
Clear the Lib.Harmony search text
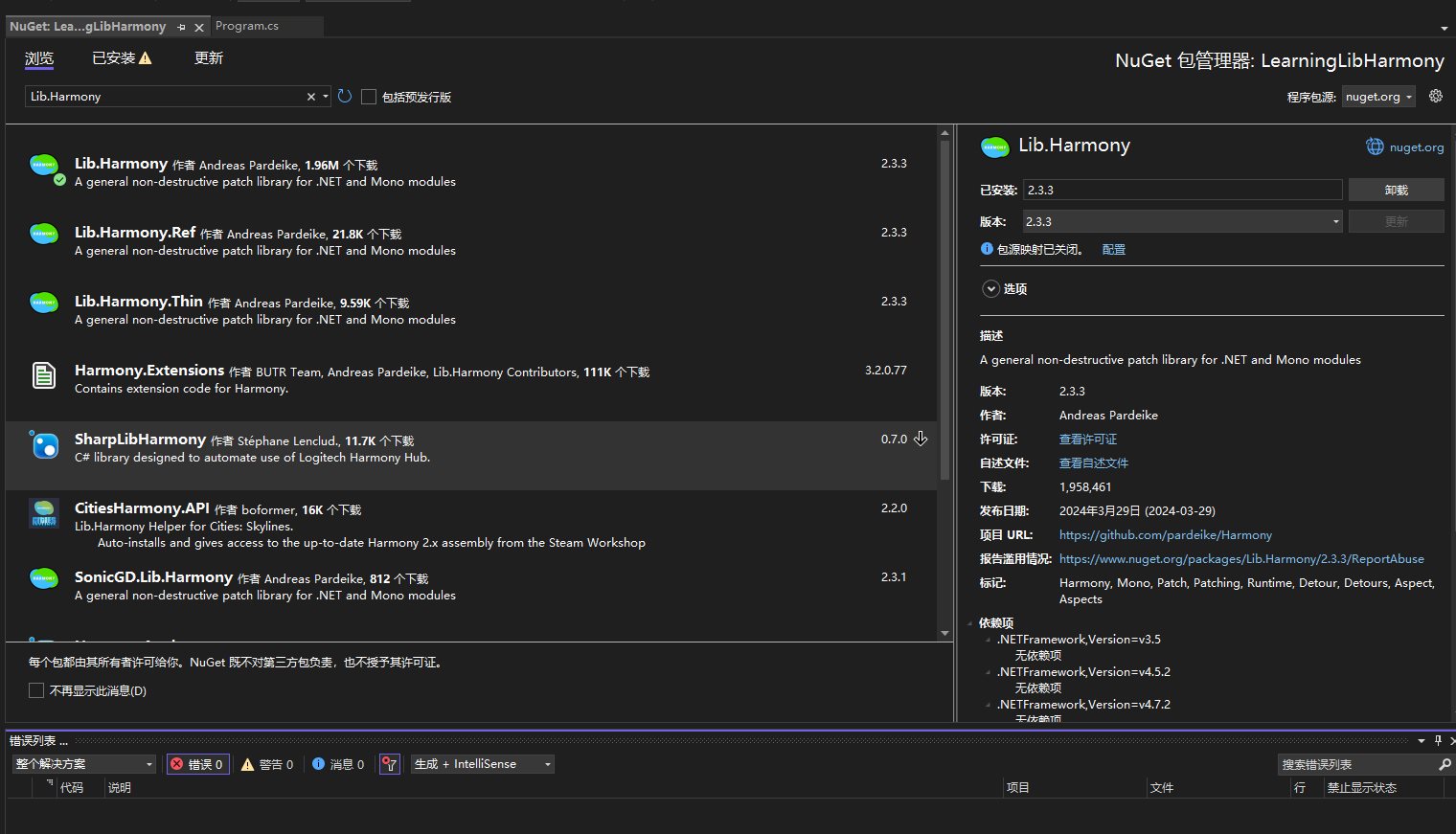[x=310, y=97]
